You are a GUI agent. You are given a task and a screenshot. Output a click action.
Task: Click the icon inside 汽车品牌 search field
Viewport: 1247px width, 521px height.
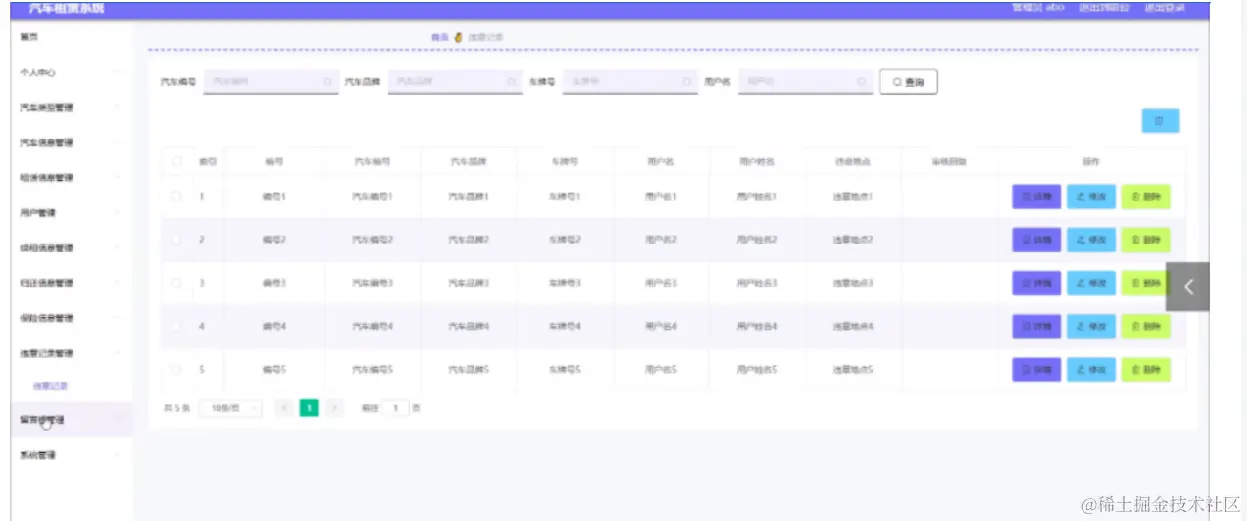click(x=511, y=82)
